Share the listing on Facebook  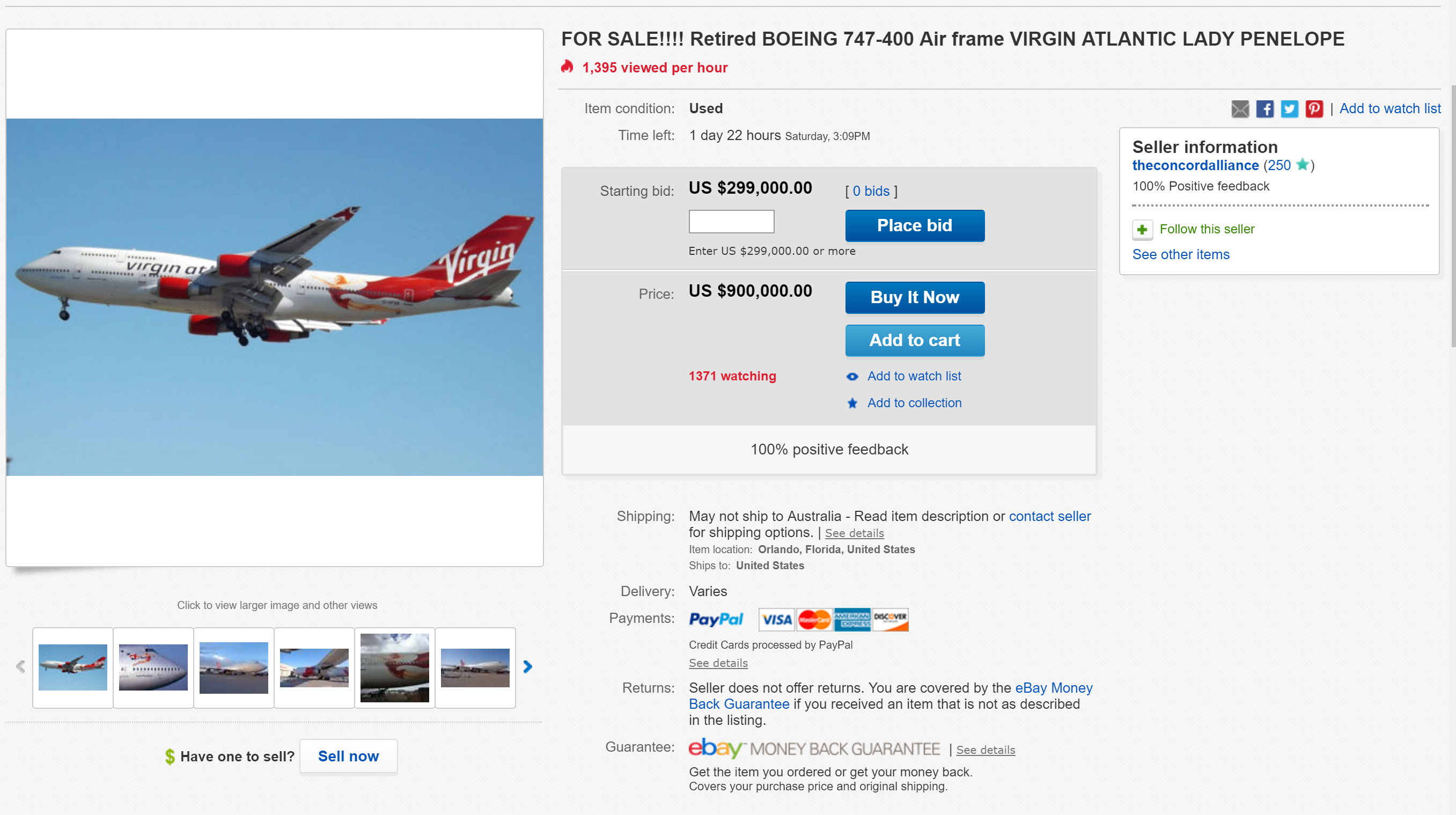(1264, 108)
